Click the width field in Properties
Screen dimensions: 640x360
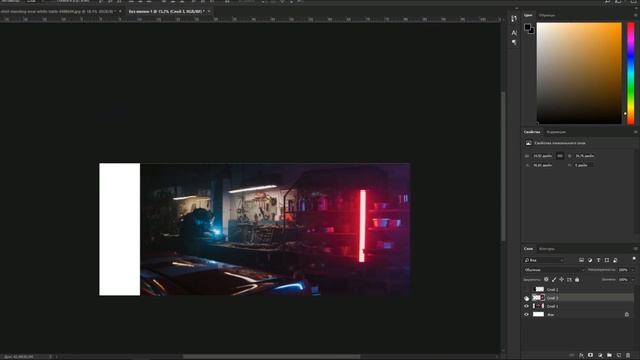(542, 156)
